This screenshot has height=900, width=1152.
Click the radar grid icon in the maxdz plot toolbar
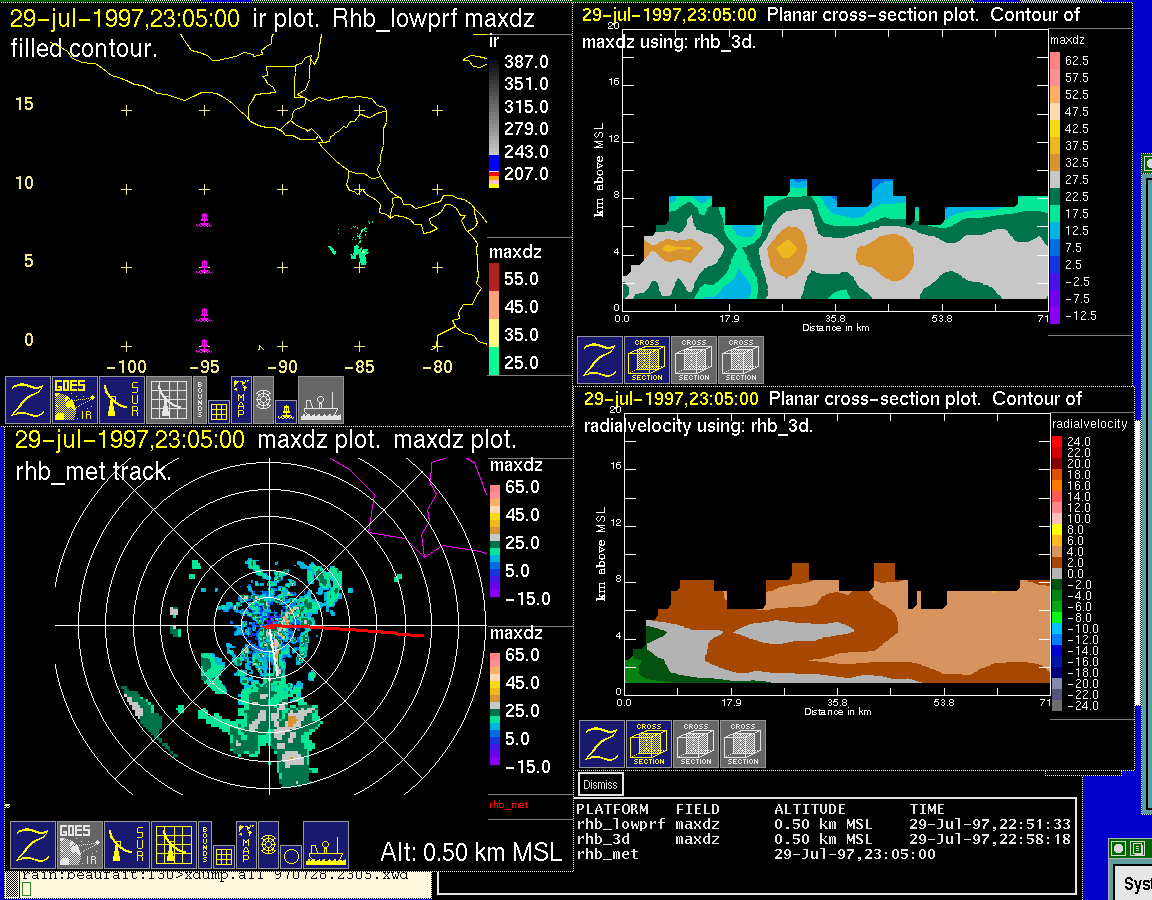click(172, 846)
